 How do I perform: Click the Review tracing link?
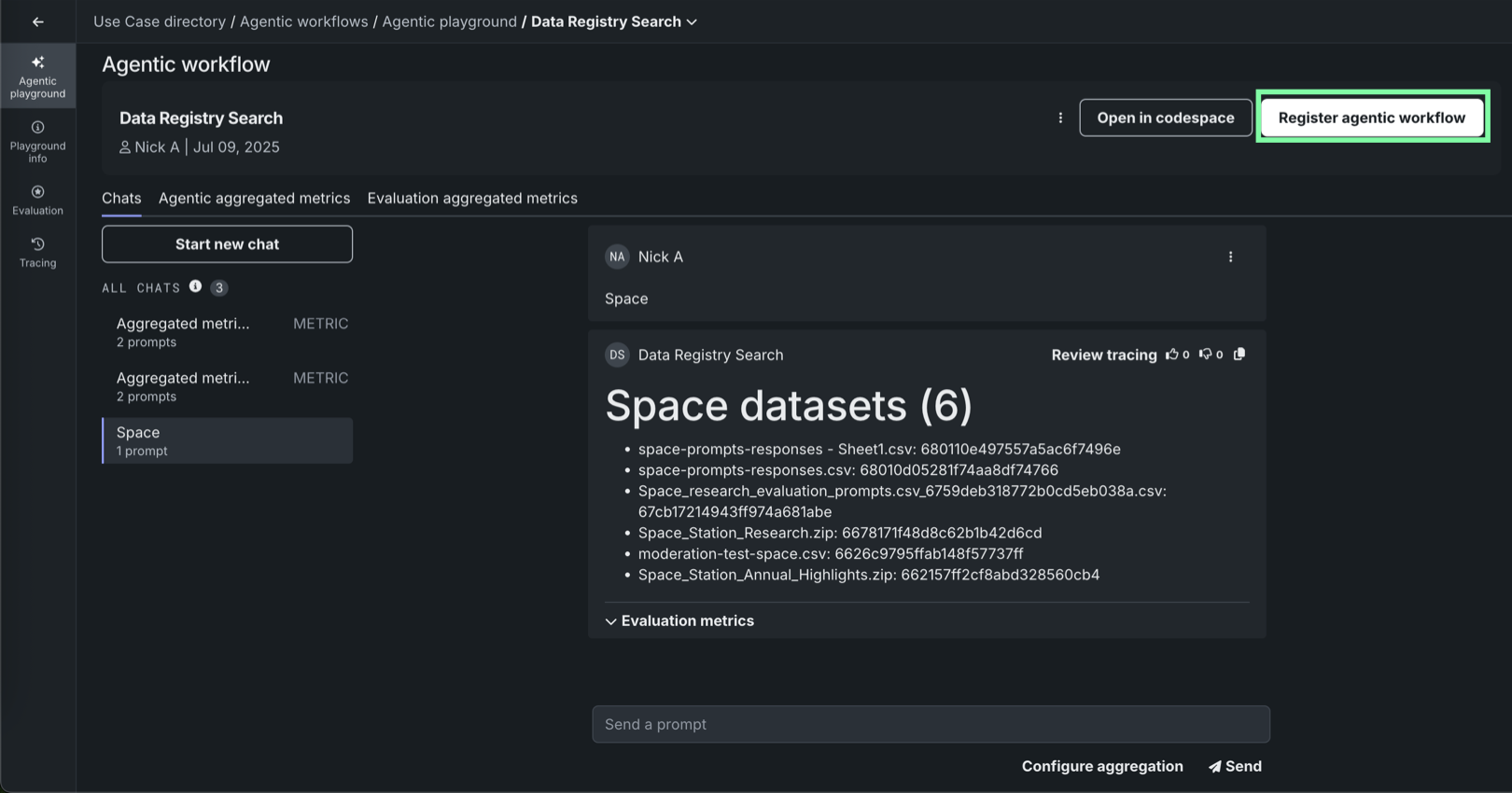[x=1103, y=355]
